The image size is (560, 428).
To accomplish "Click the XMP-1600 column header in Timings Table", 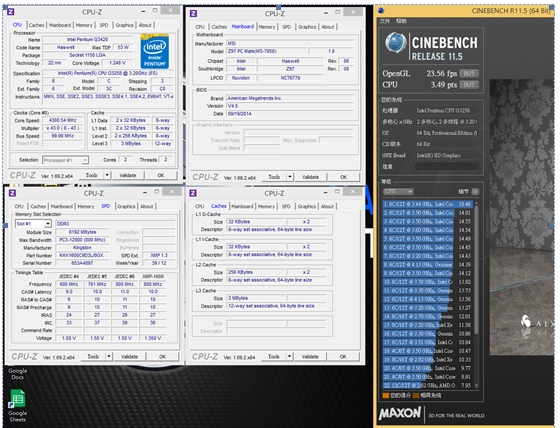I will tap(153, 277).
